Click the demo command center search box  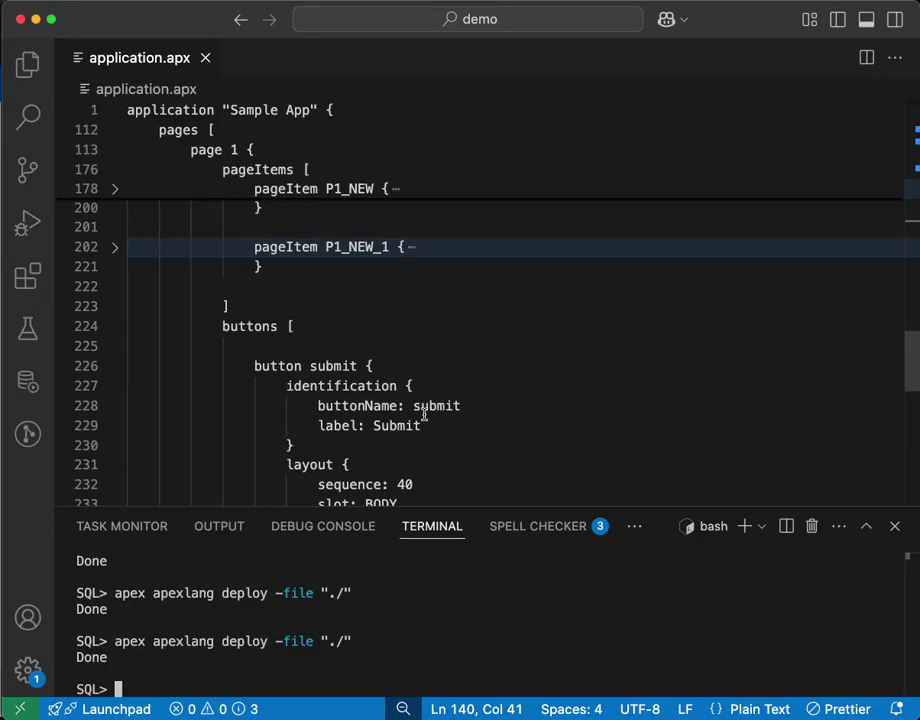point(468,19)
